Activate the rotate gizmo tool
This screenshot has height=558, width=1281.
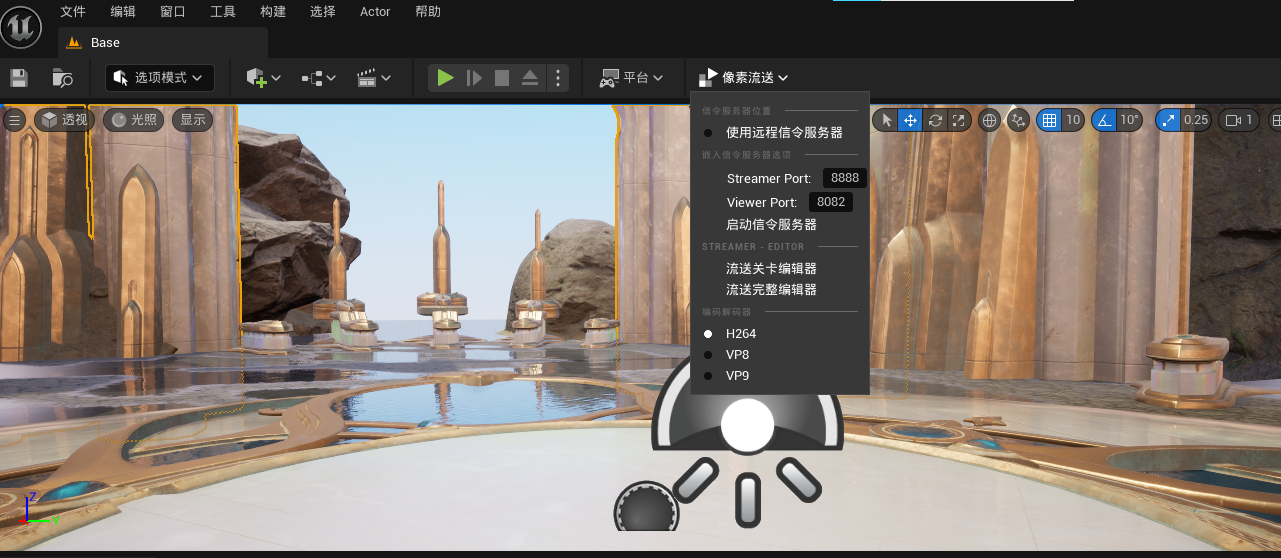click(x=935, y=120)
